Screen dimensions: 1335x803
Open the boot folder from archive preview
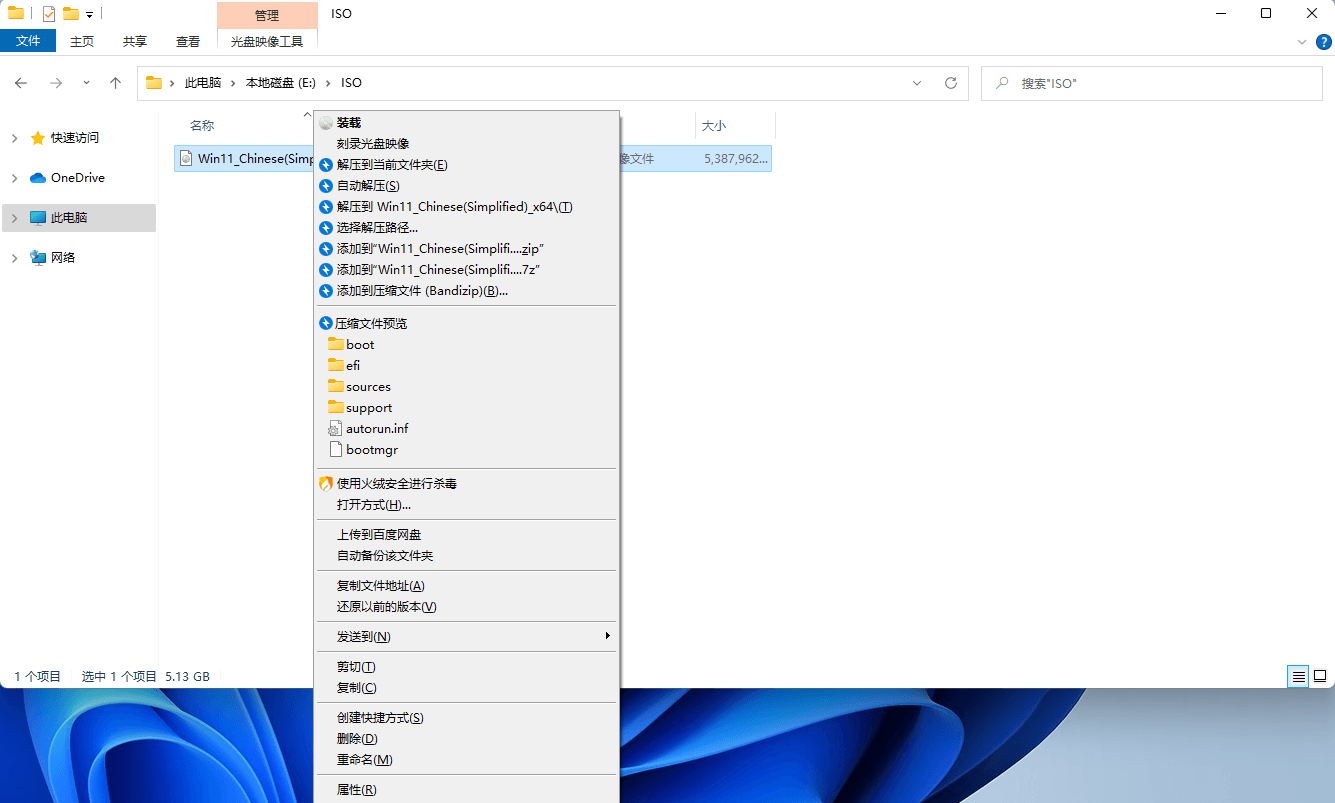coord(358,344)
